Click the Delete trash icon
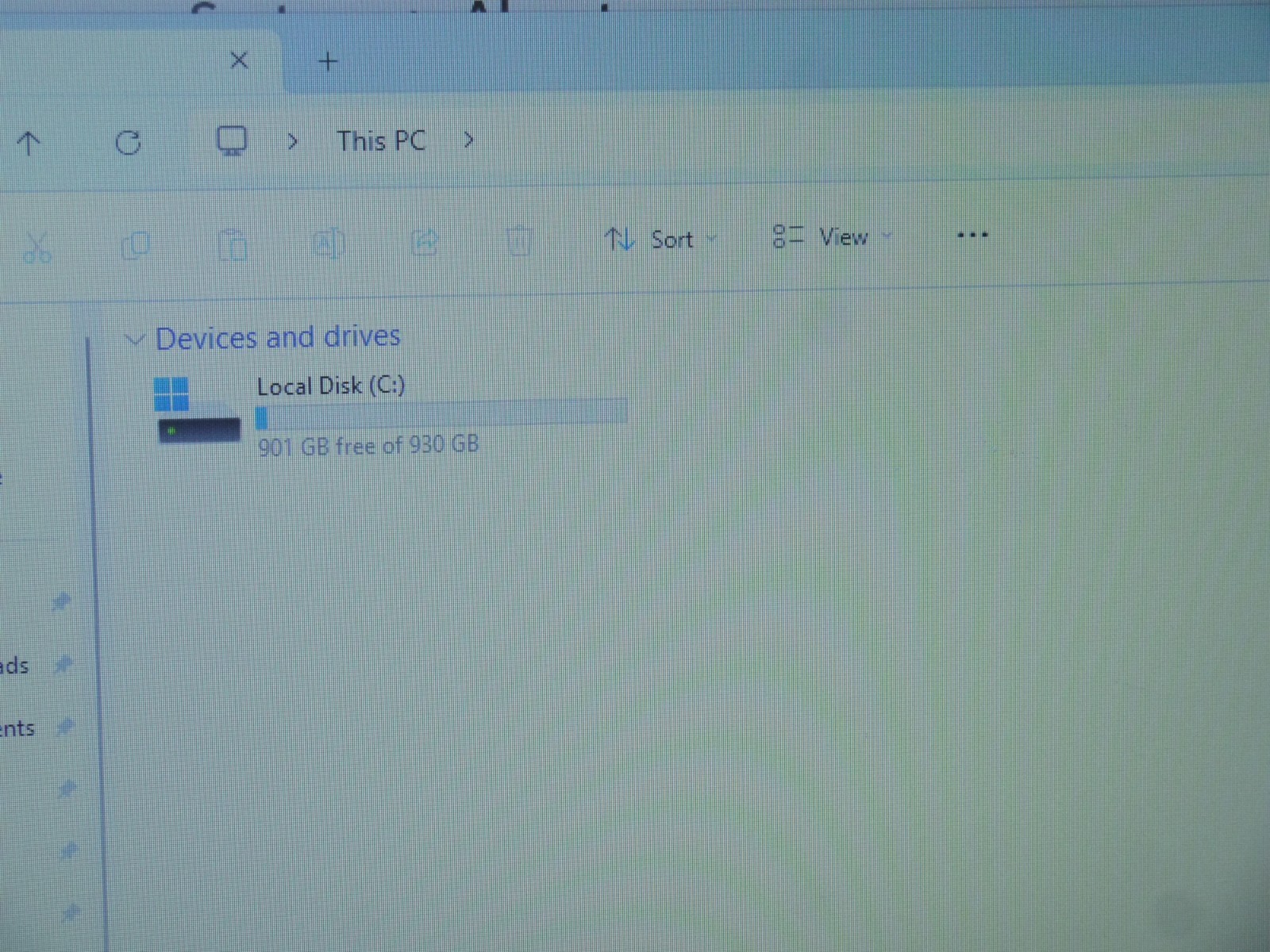 click(x=519, y=240)
